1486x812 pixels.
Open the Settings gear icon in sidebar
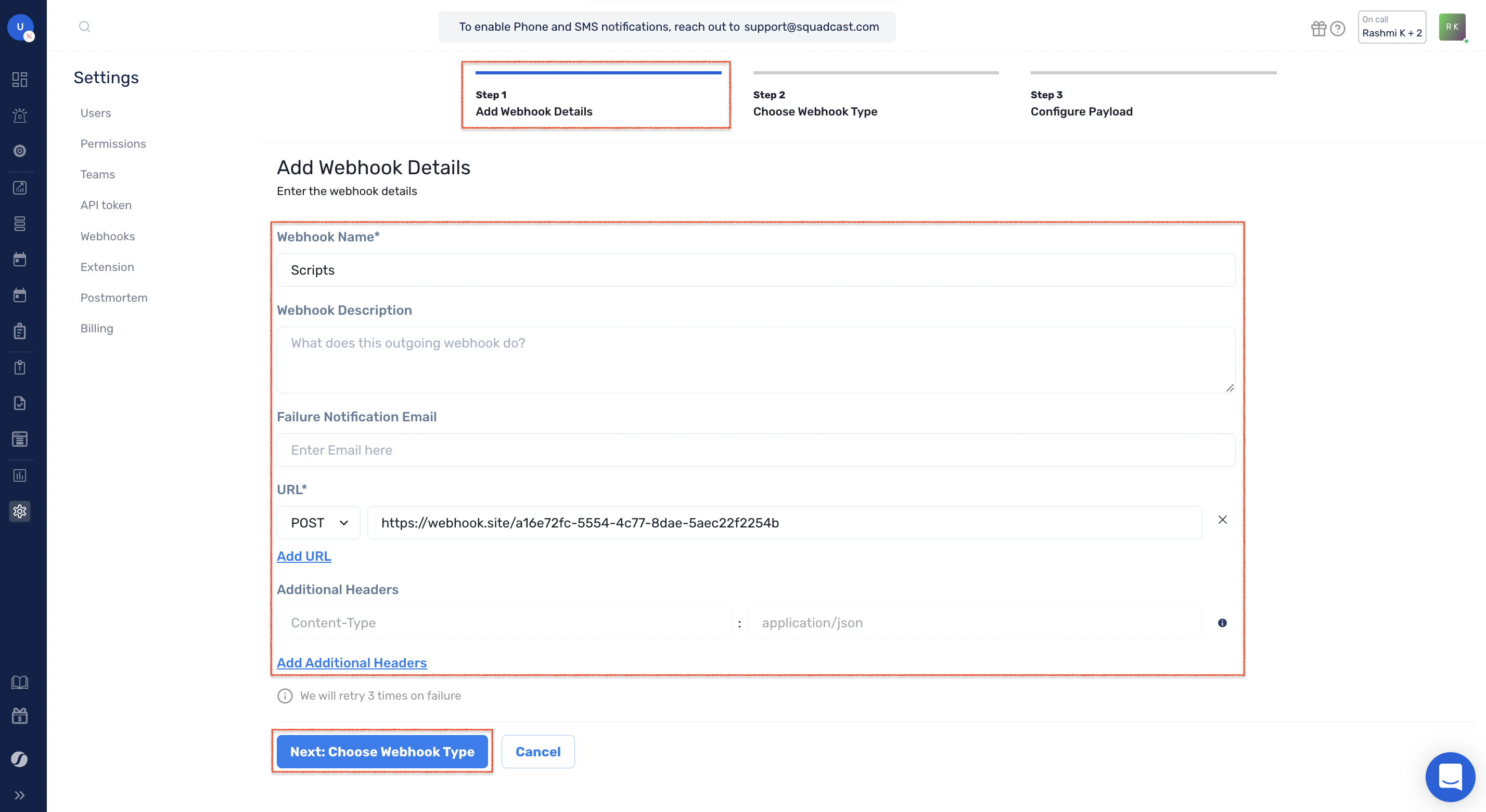point(20,511)
